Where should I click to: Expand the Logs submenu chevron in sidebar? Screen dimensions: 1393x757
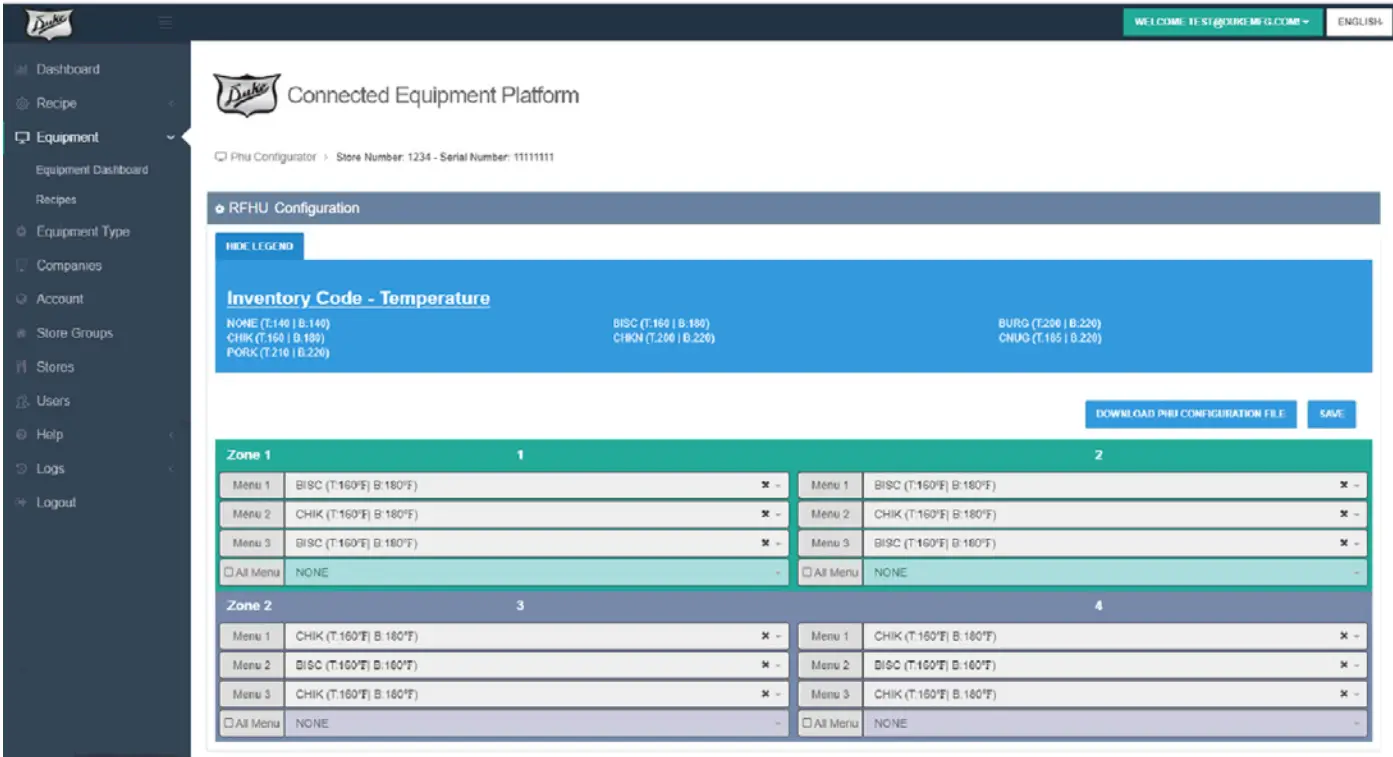[x=171, y=469]
